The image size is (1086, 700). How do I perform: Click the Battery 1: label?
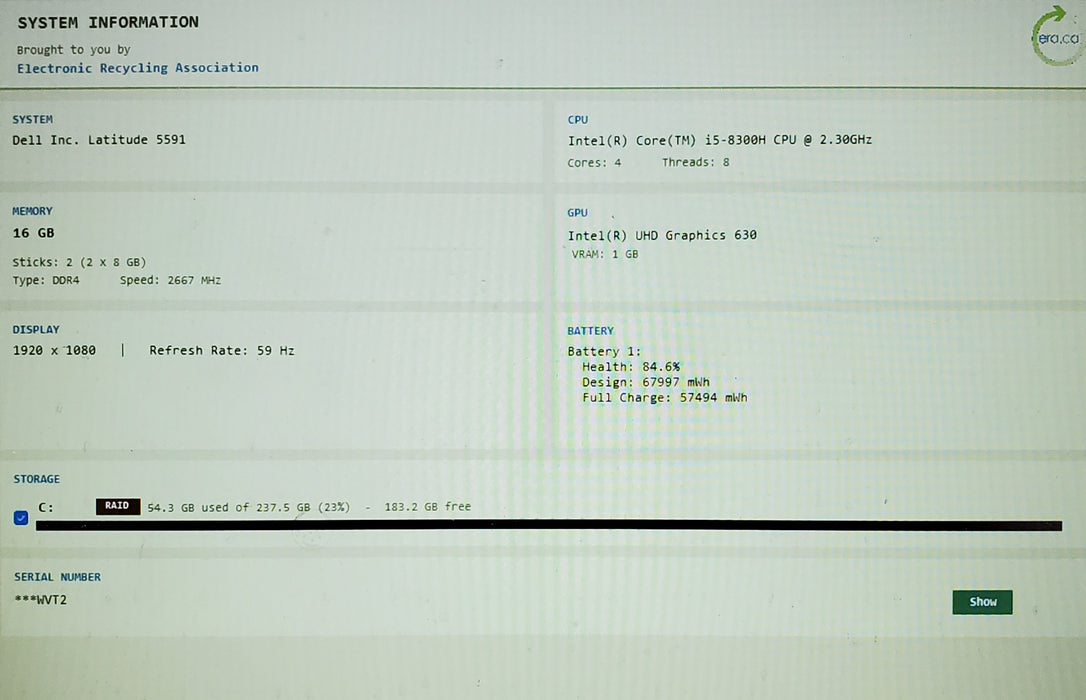pyautogui.click(x=604, y=352)
